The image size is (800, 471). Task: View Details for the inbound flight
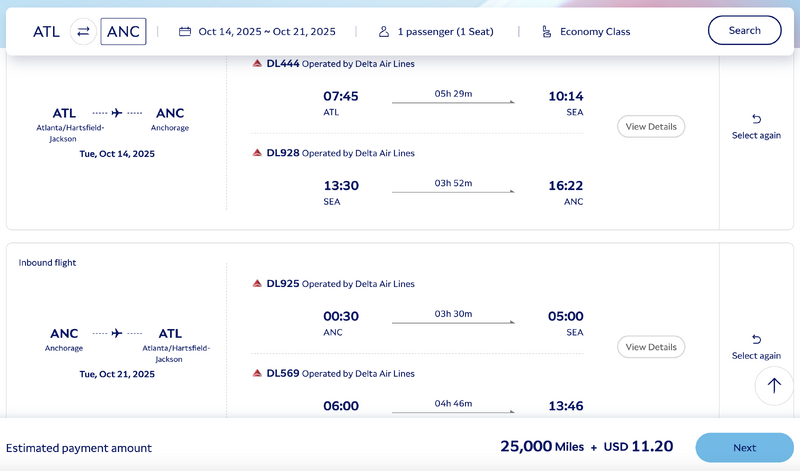[651, 347]
